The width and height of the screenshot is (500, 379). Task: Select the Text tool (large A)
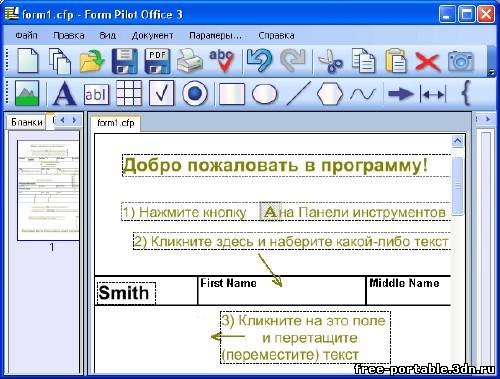(x=64, y=94)
